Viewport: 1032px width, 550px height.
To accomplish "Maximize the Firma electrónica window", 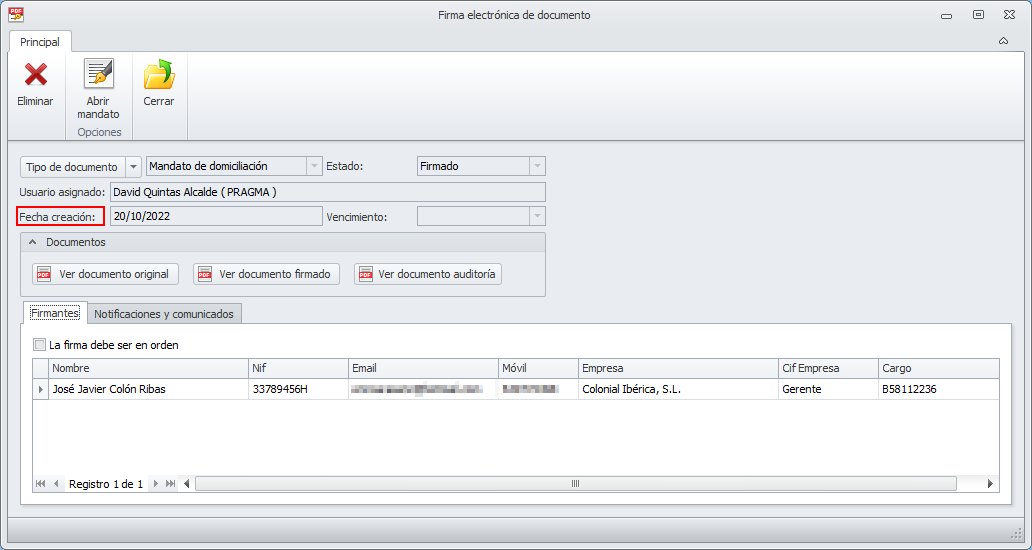I will click(x=979, y=14).
